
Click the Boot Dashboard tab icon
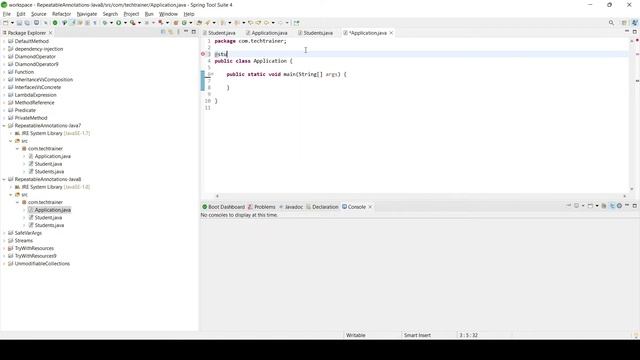(205, 207)
